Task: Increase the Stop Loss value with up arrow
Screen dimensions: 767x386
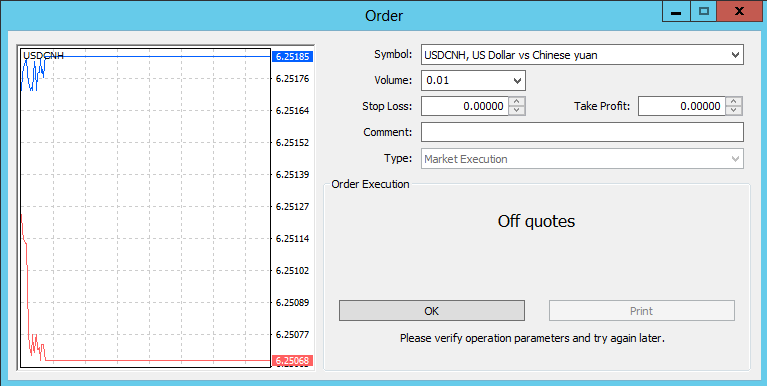Action: pos(517,101)
